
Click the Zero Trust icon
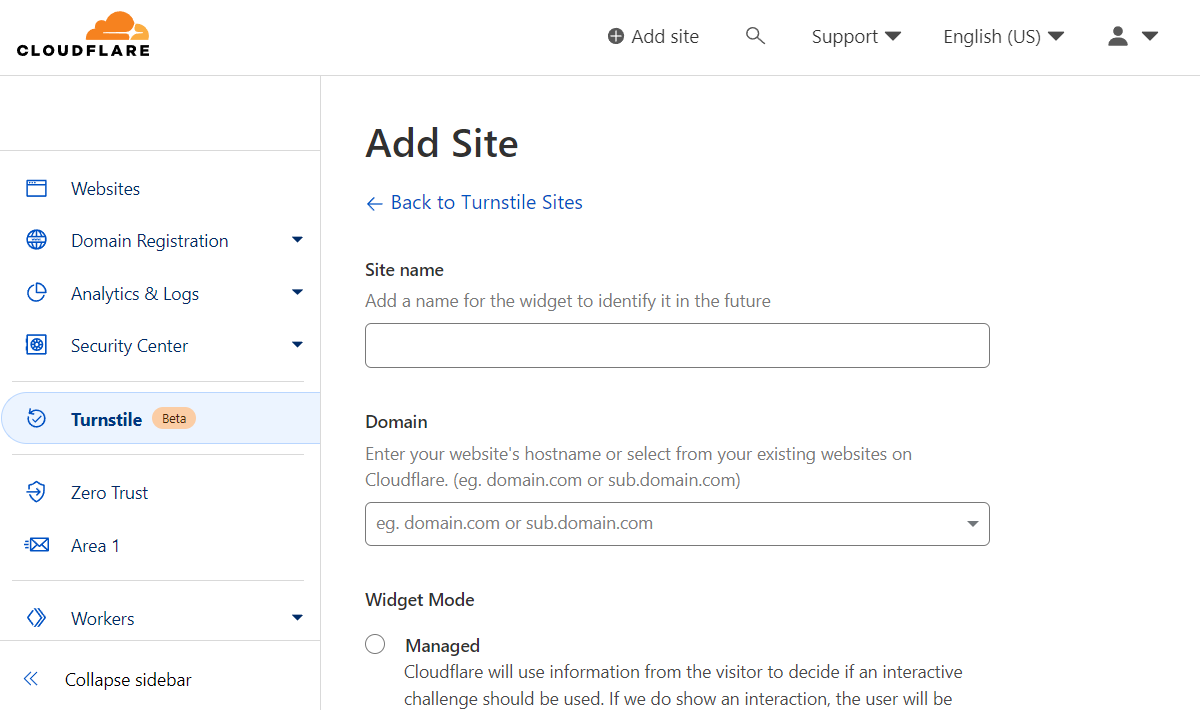coord(36,492)
